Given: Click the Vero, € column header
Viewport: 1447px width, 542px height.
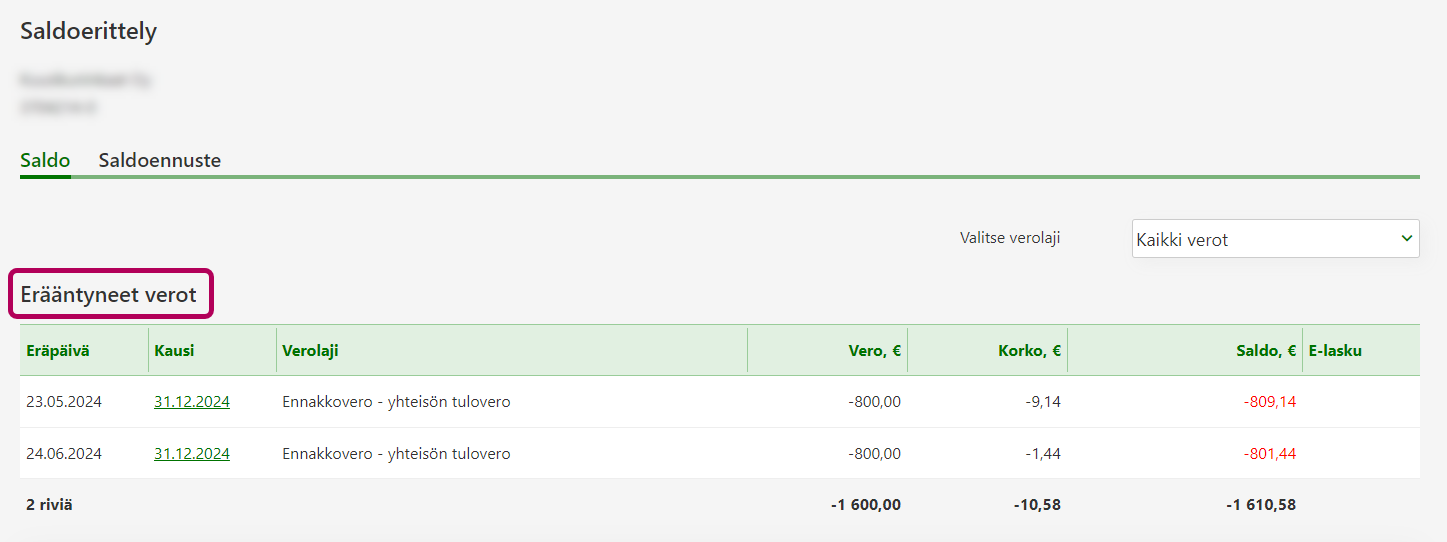Looking at the screenshot, I should (875, 350).
